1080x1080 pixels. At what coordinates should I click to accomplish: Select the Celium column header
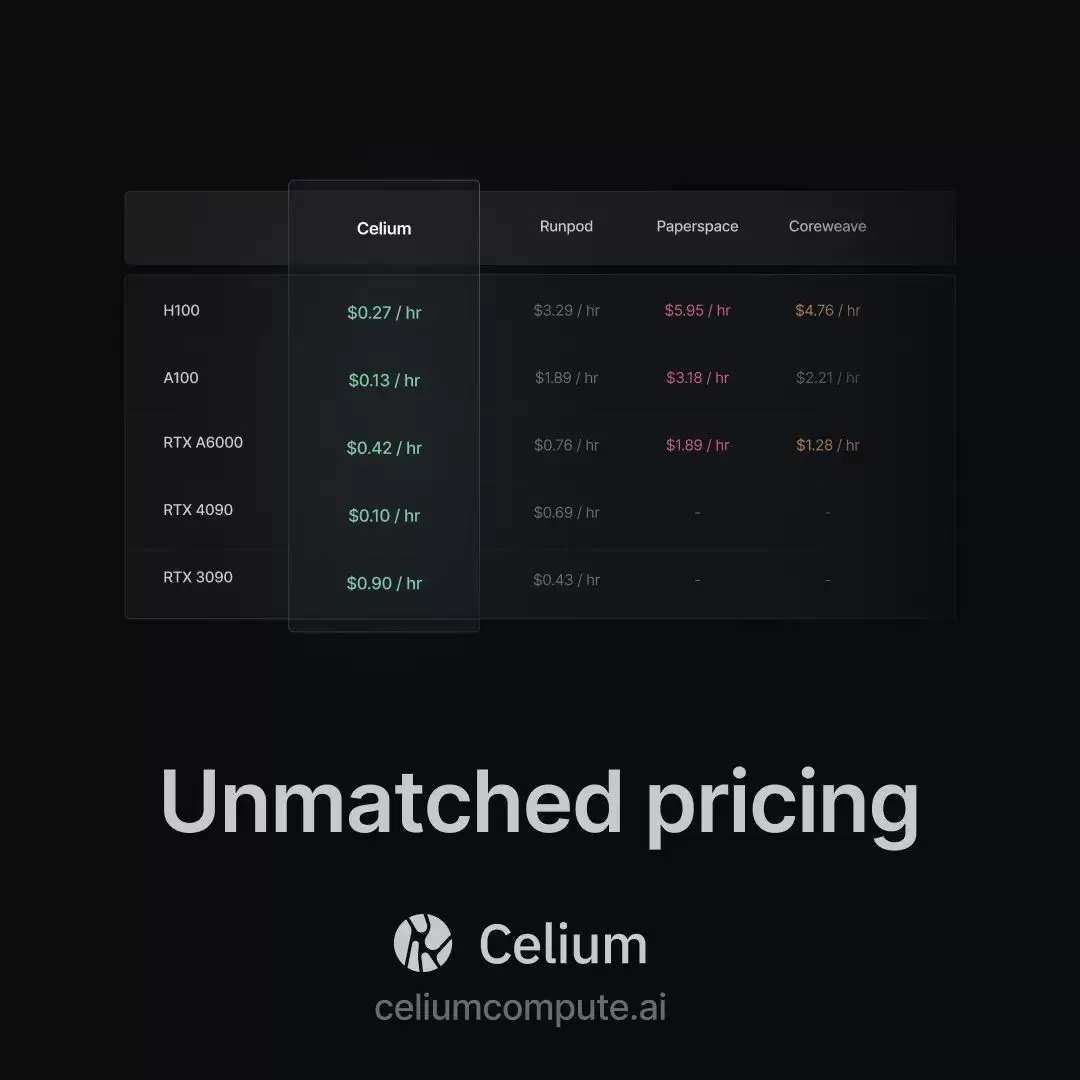tap(384, 229)
